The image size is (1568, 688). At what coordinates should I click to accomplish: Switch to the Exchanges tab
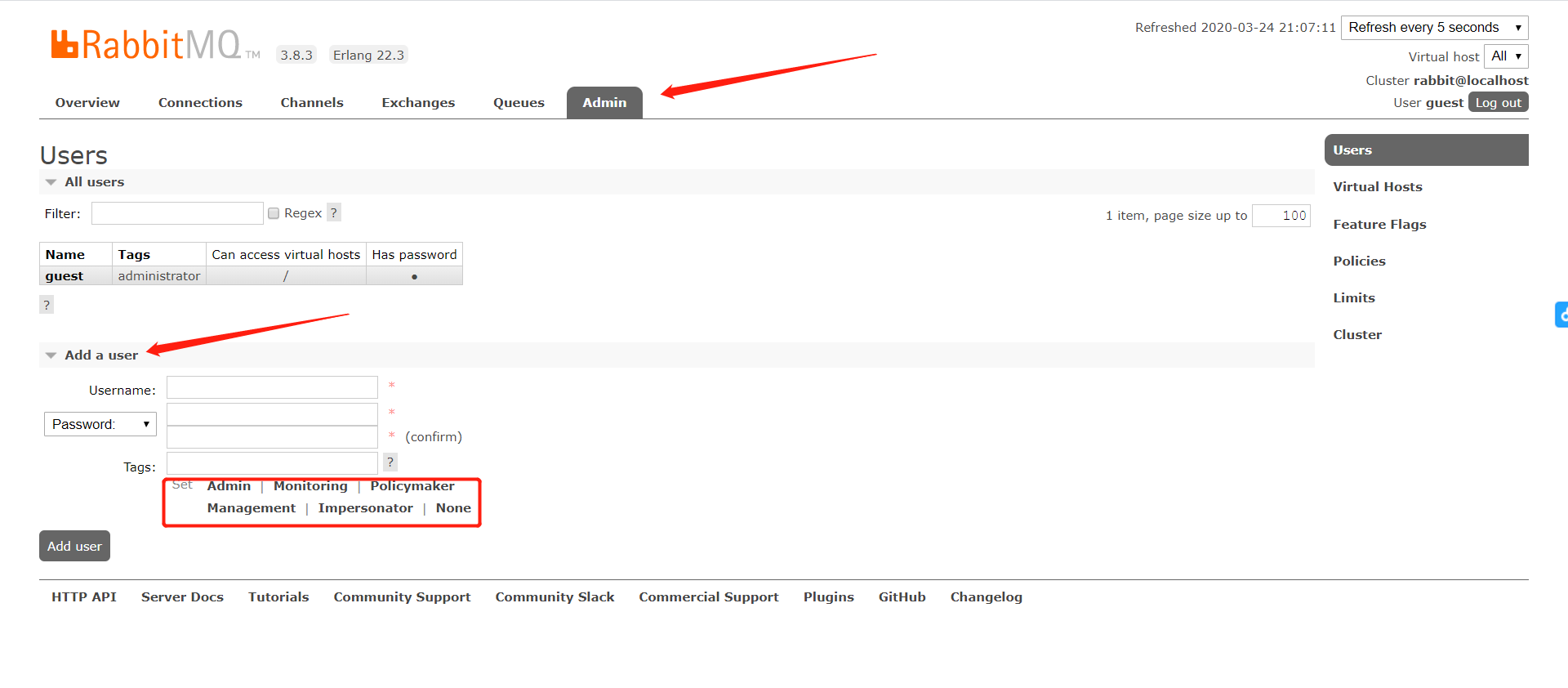418,103
